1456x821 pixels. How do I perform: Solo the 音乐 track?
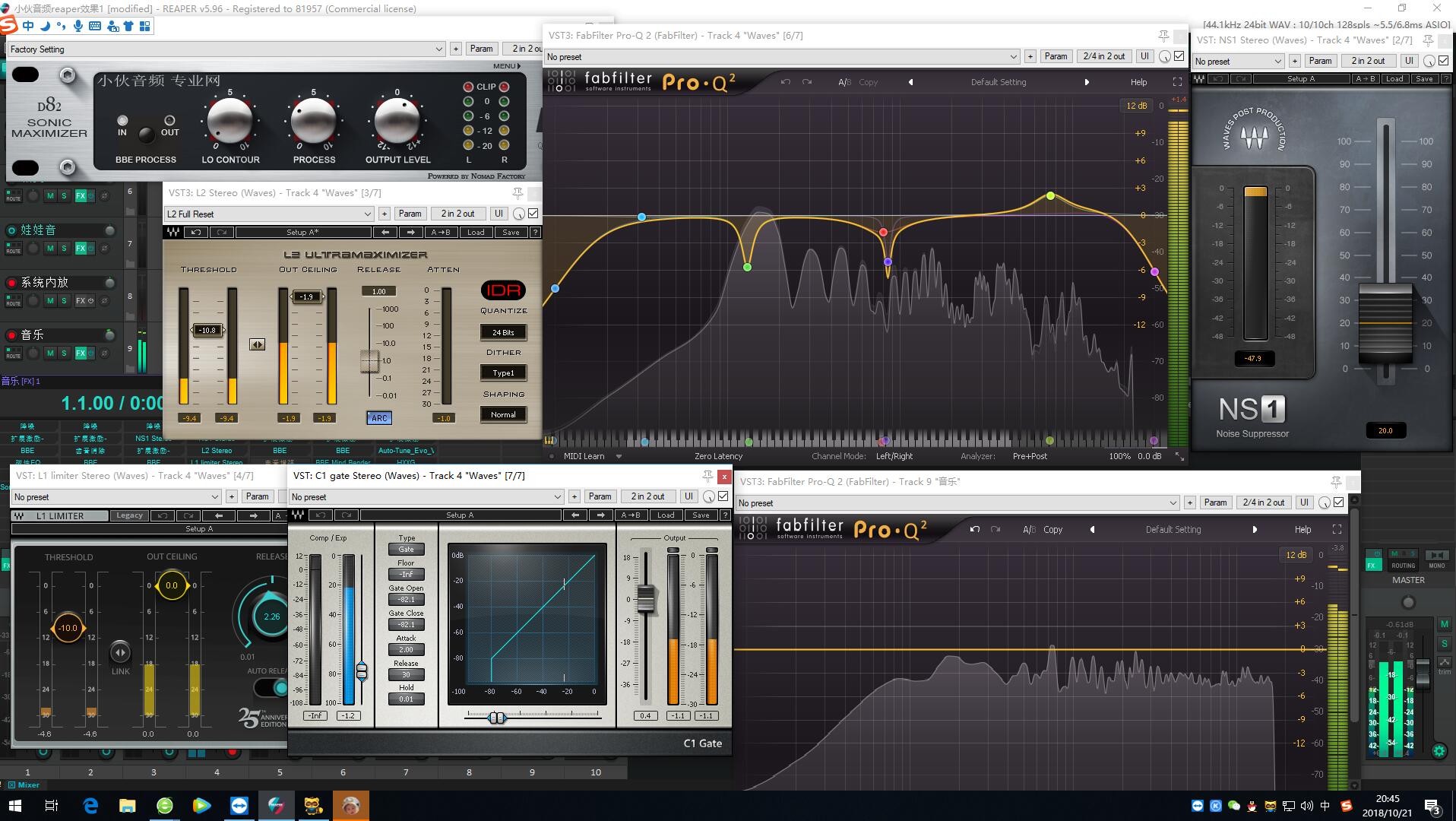click(64, 353)
